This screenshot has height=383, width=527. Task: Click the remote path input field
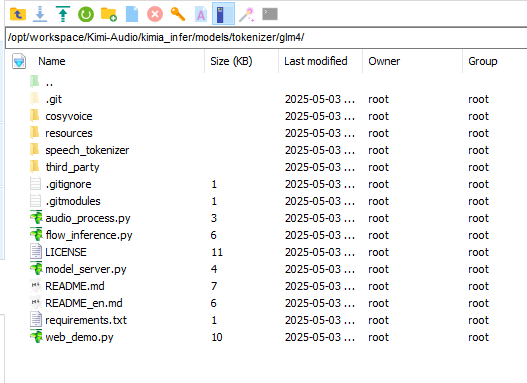(x=266, y=37)
